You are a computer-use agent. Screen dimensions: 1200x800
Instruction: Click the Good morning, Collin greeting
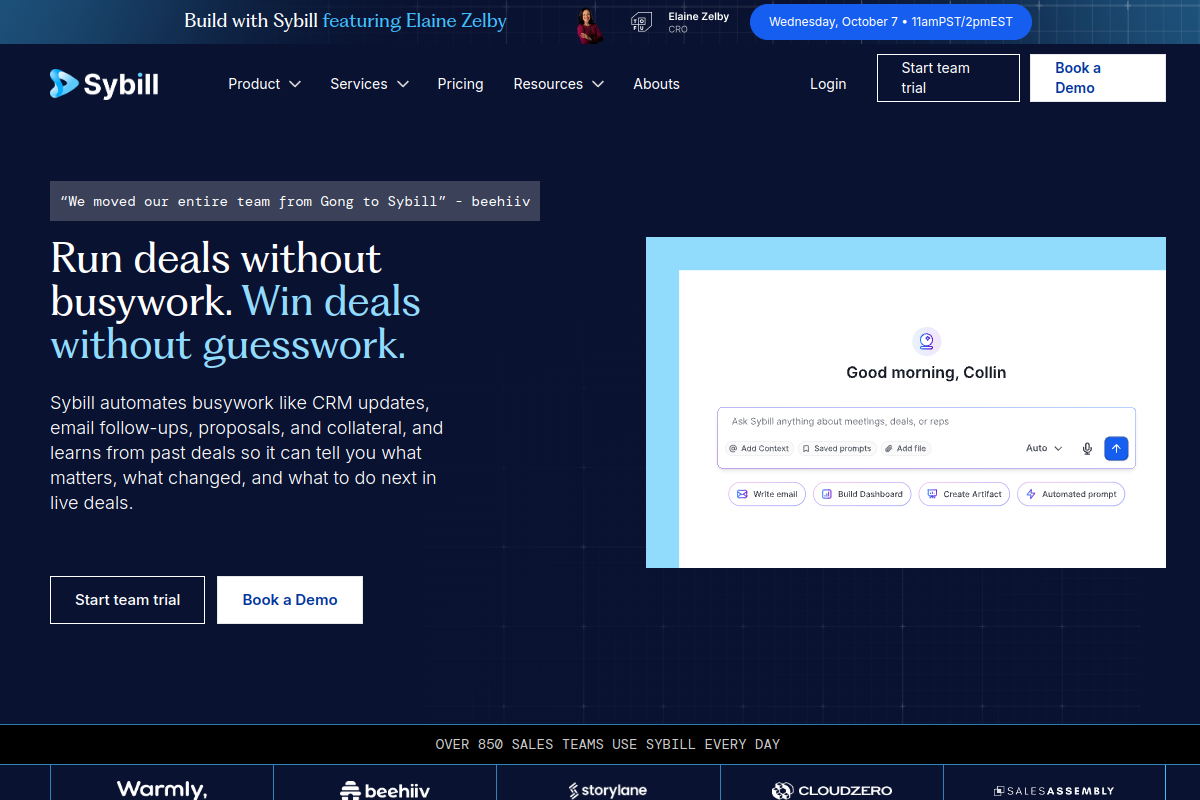(x=926, y=372)
